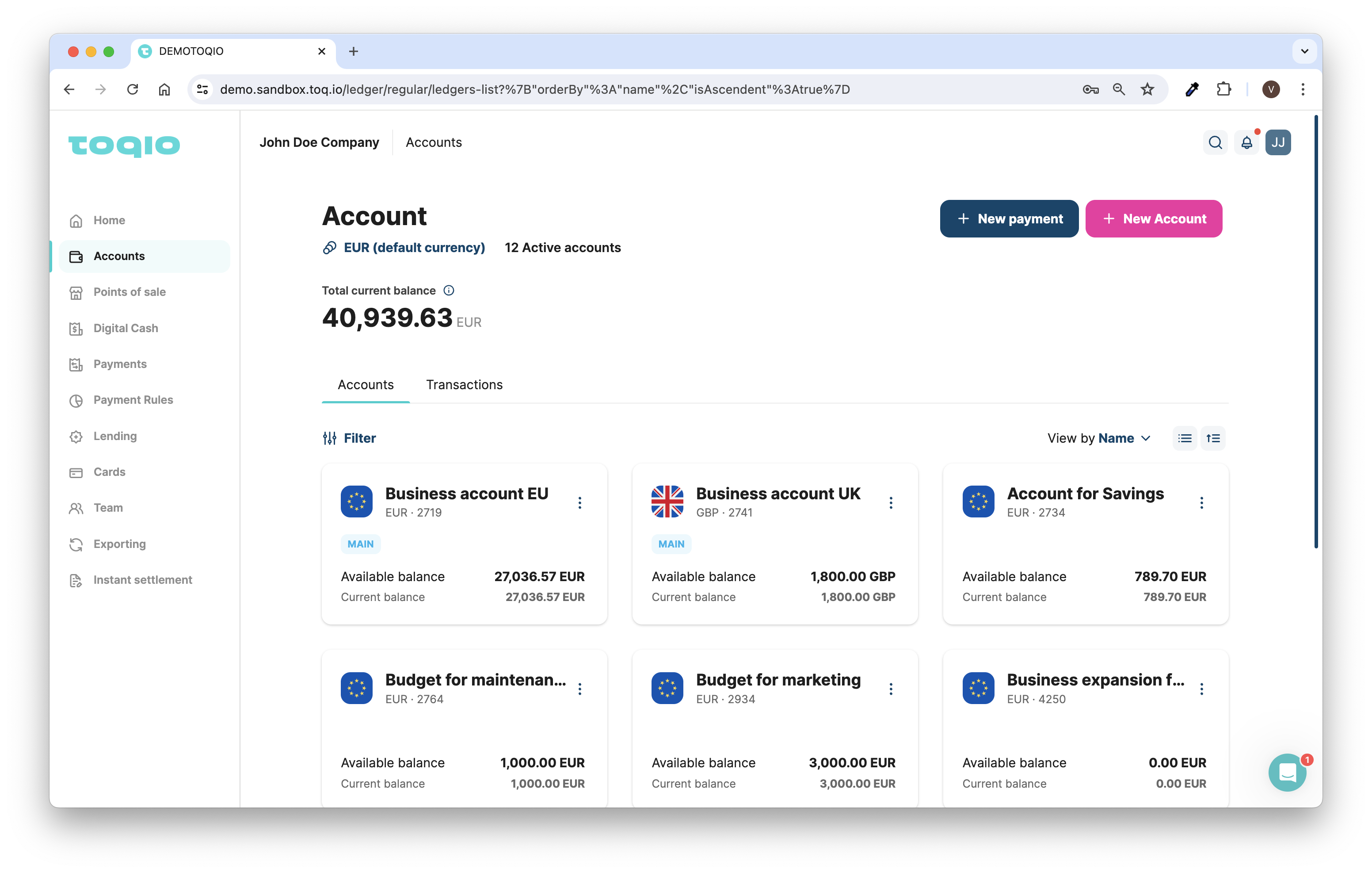Click MAIN badge on Business account EU
1372x873 pixels.
point(361,544)
